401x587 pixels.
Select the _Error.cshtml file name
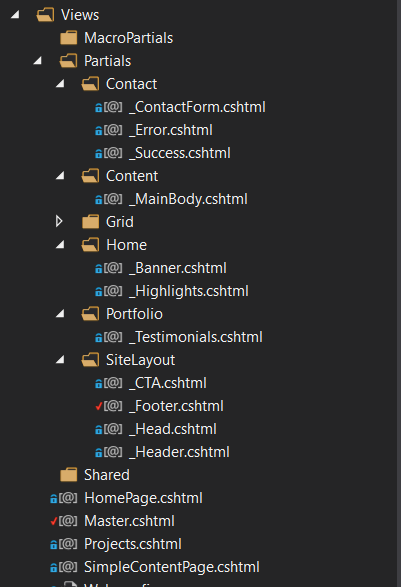(171, 130)
